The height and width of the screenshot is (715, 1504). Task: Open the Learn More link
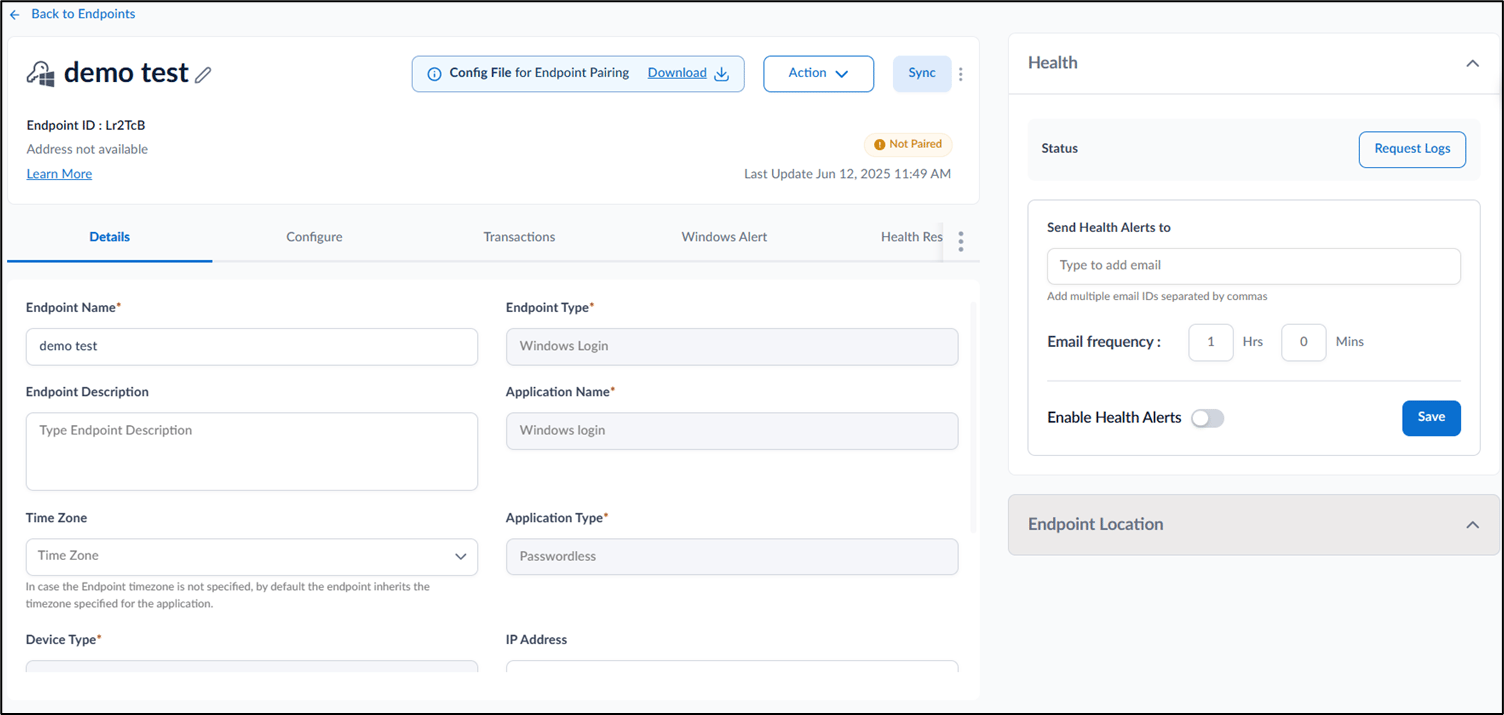[59, 174]
